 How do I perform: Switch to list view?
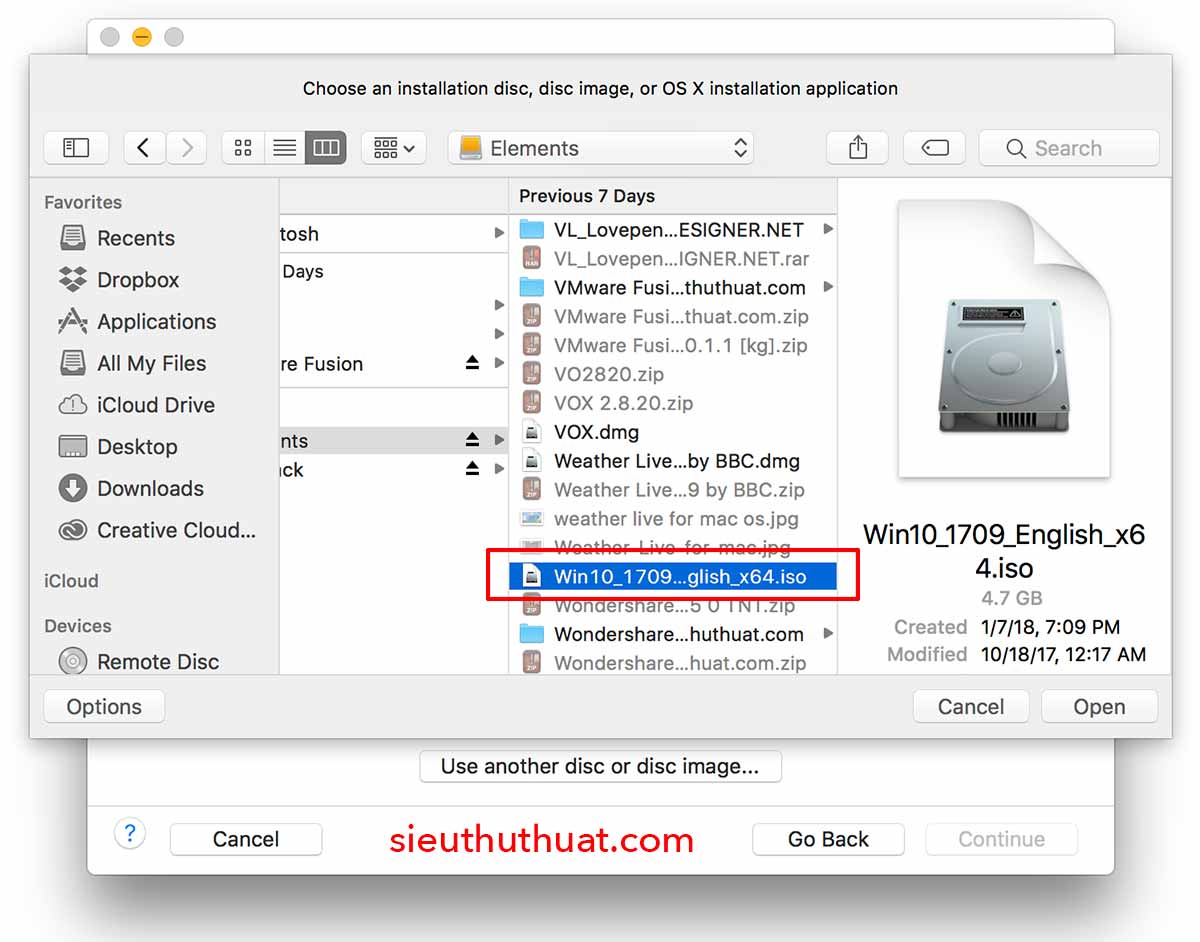[285, 148]
